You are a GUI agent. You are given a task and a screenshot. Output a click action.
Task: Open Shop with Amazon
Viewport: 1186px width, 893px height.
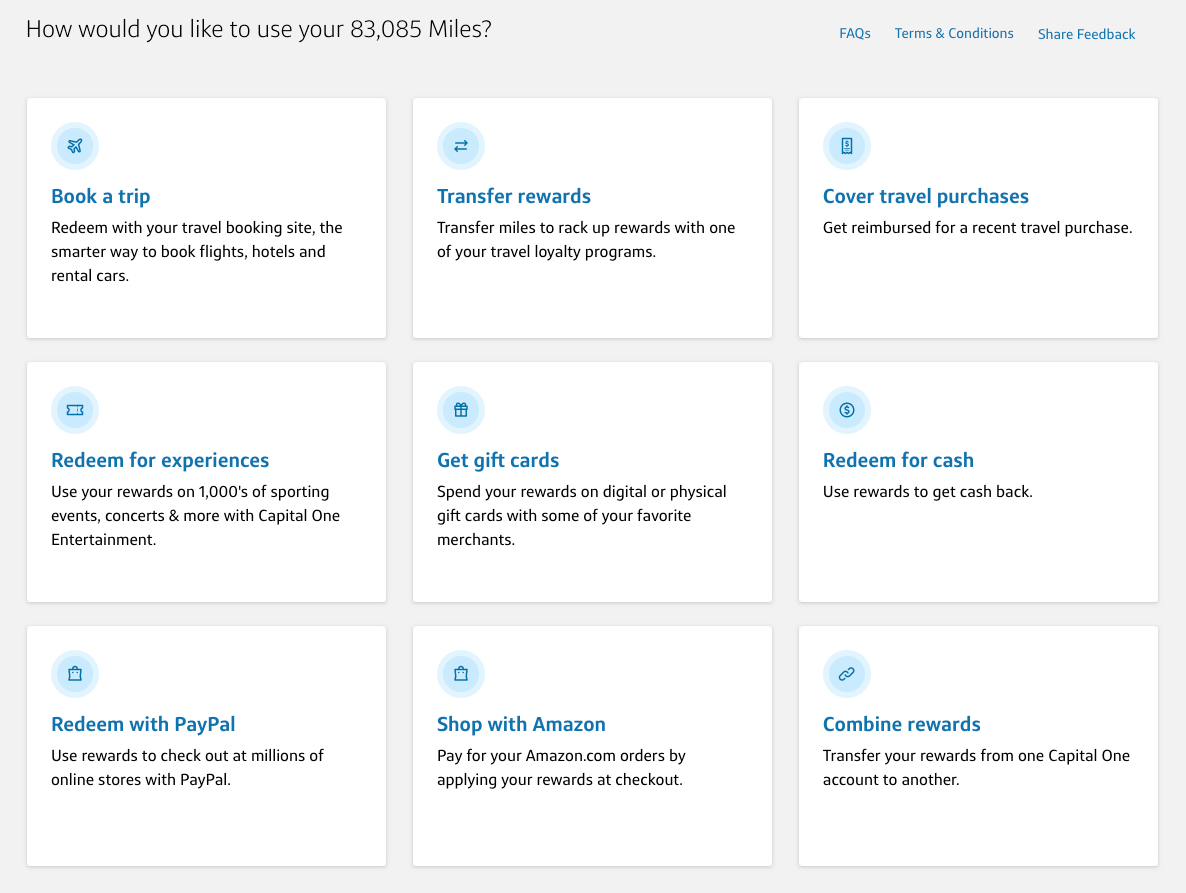pyautogui.click(x=521, y=724)
